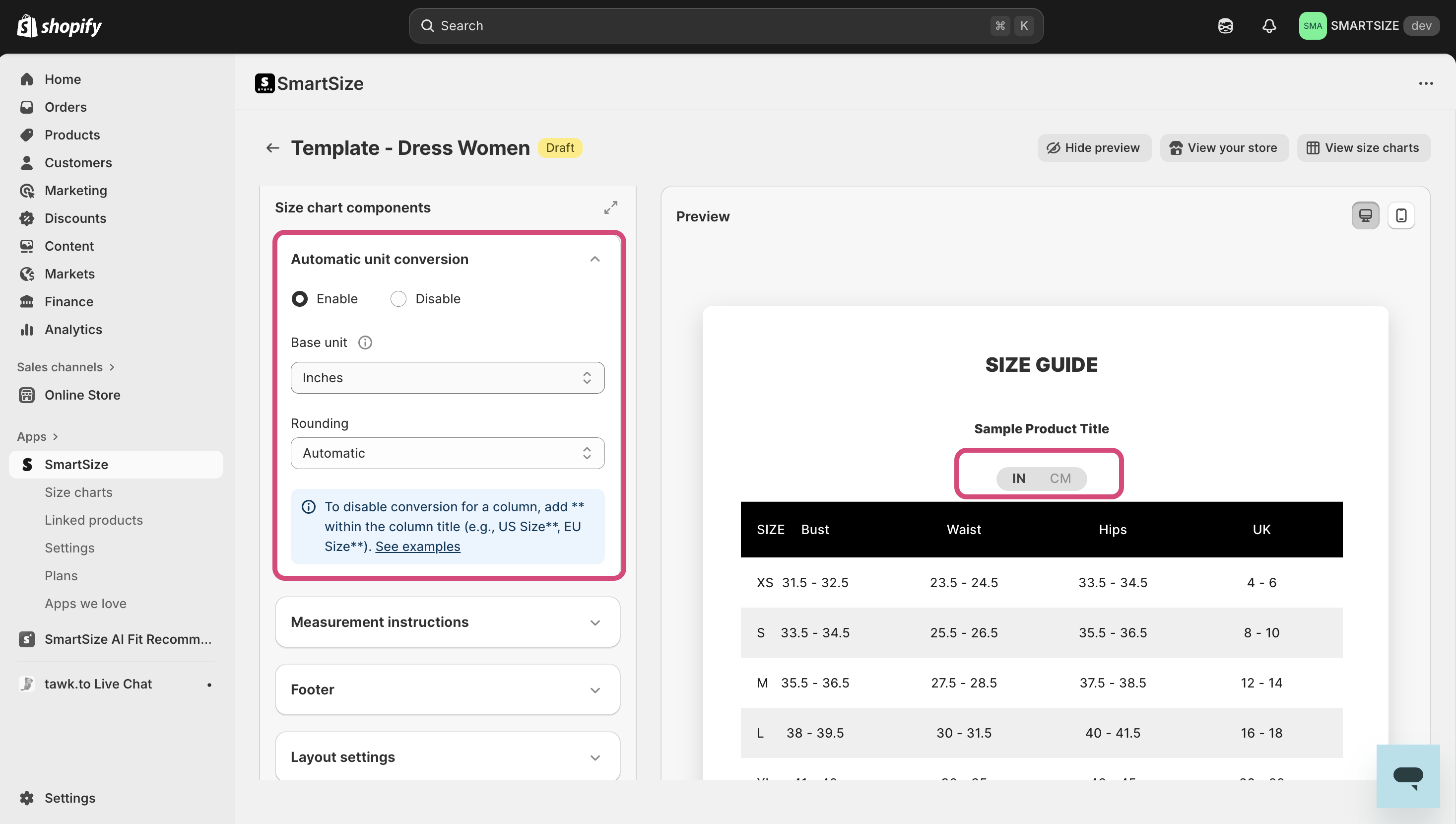Select the Disable radio button

(x=398, y=299)
